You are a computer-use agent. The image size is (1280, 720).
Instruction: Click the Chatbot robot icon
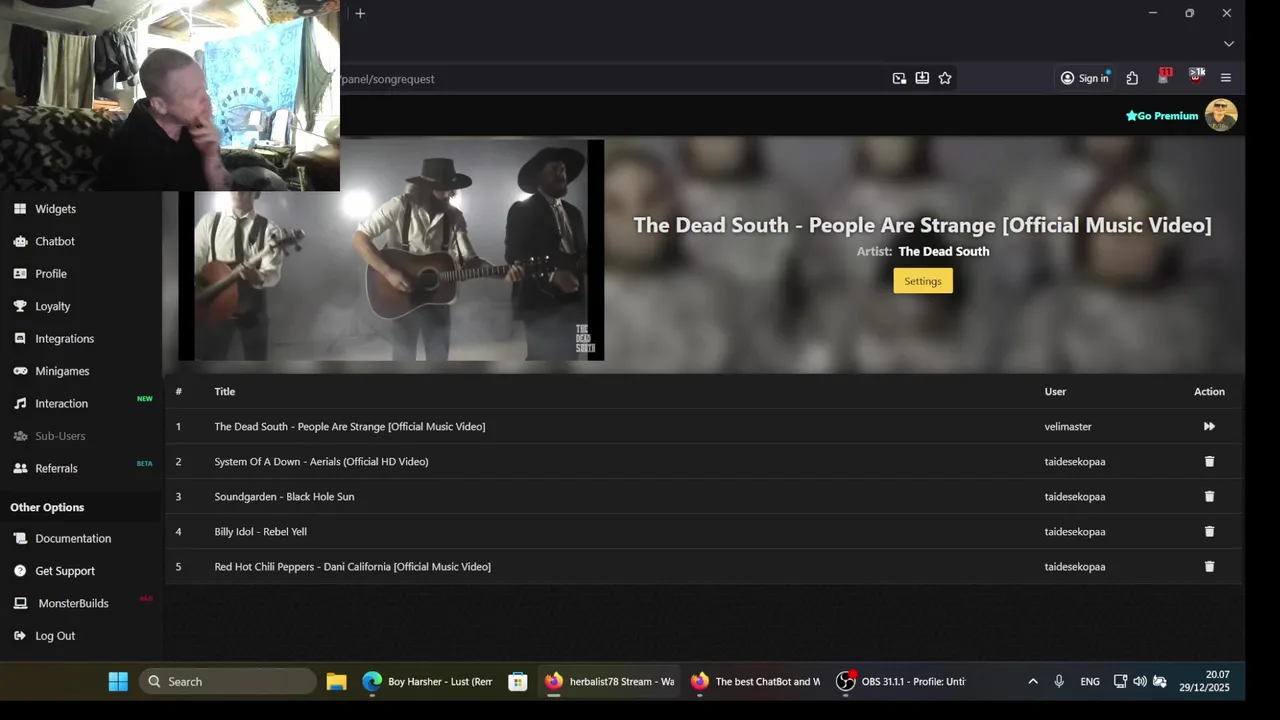click(x=20, y=241)
